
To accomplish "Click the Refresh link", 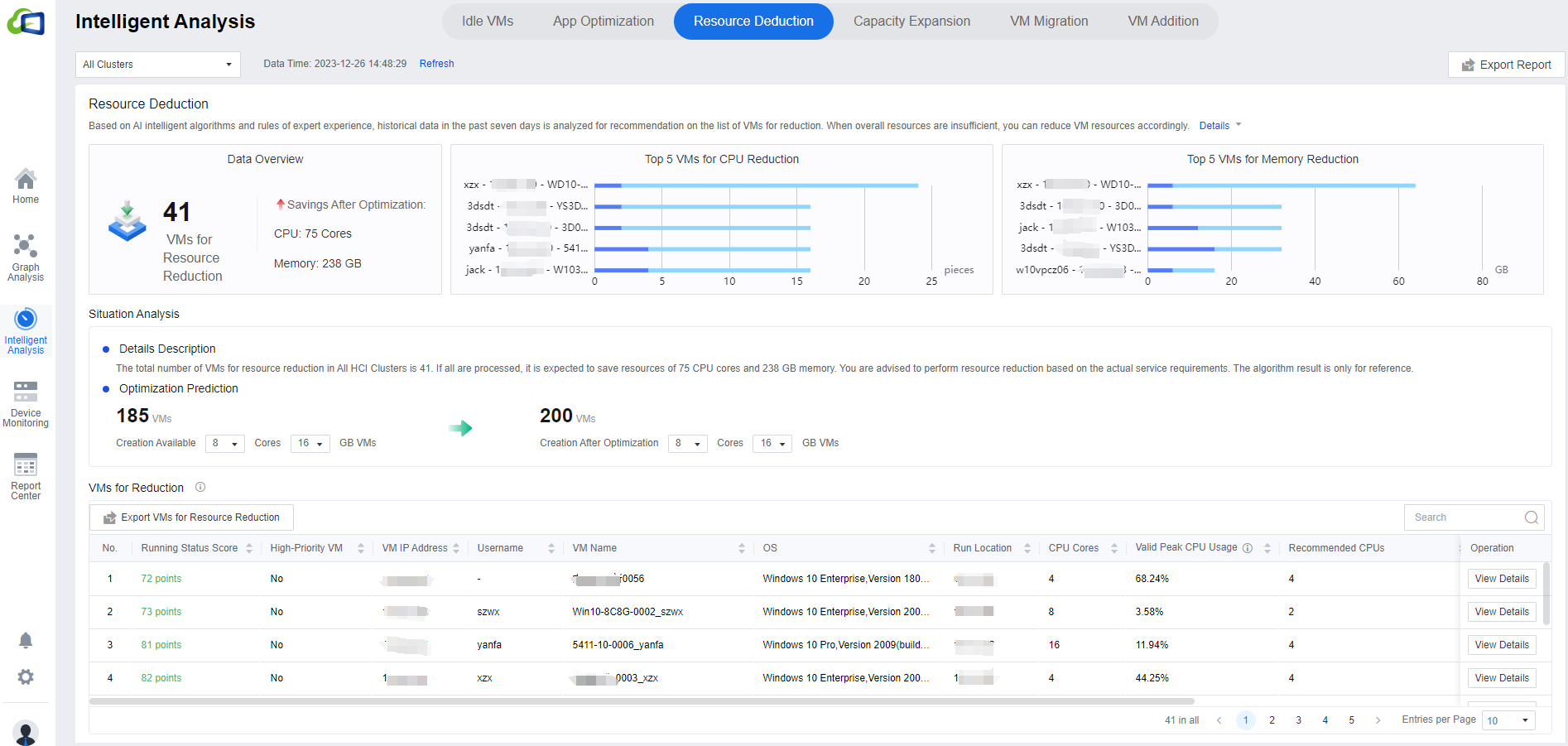I will [x=436, y=64].
